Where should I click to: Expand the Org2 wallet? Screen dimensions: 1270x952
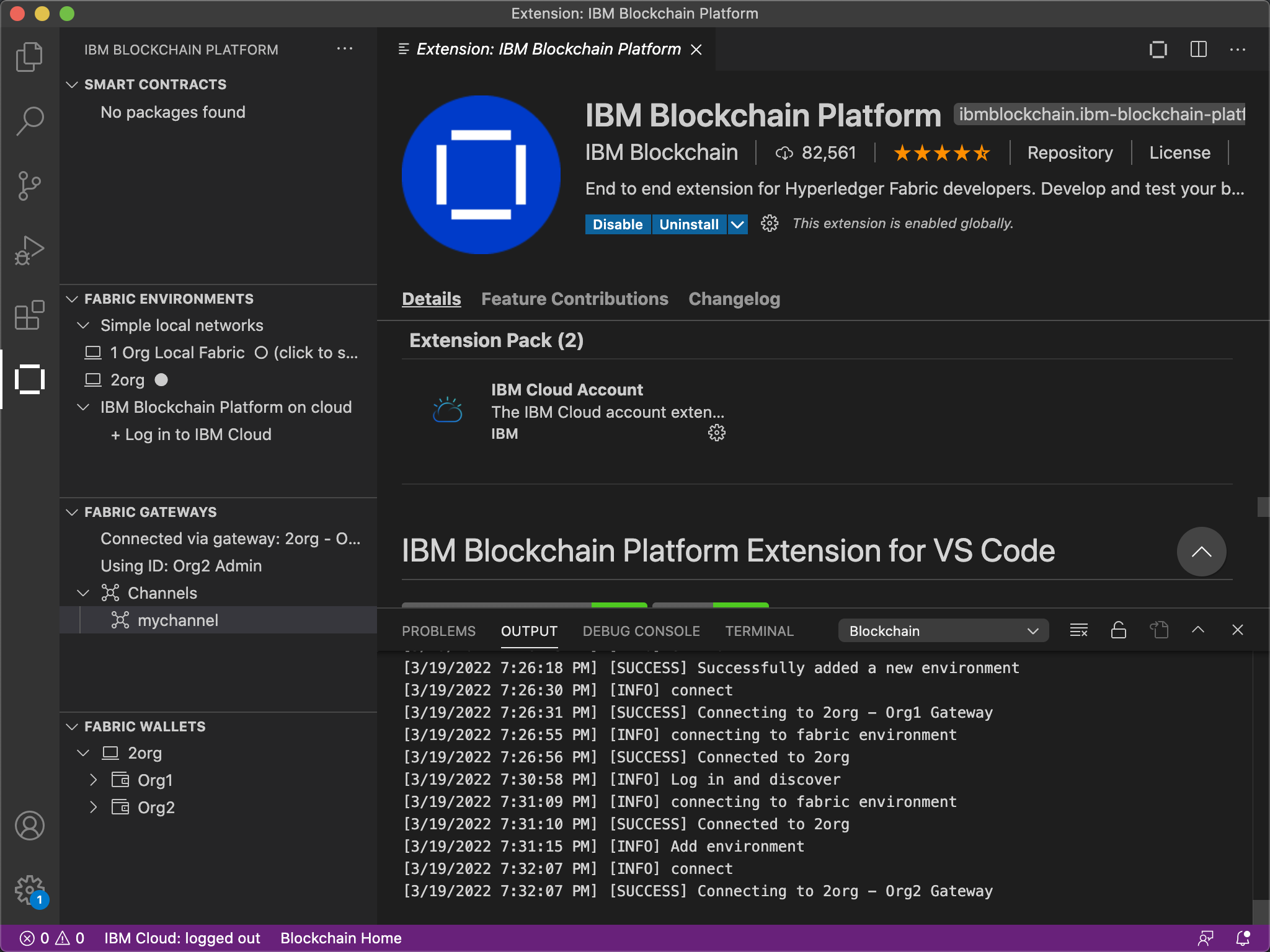pyautogui.click(x=93, y=808)
